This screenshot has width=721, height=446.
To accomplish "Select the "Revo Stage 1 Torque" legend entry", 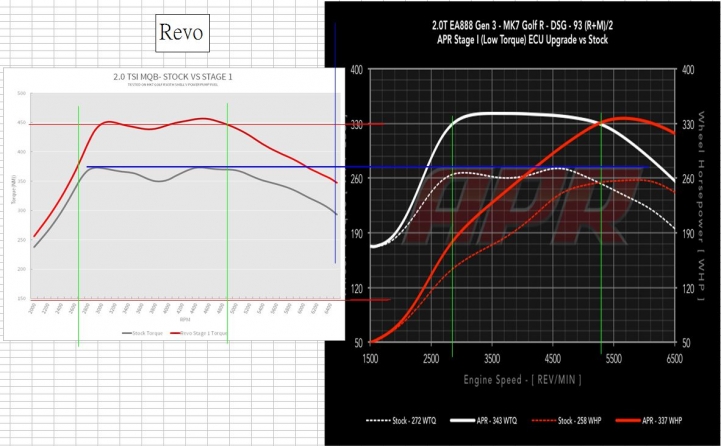I will tap(199, 333).
